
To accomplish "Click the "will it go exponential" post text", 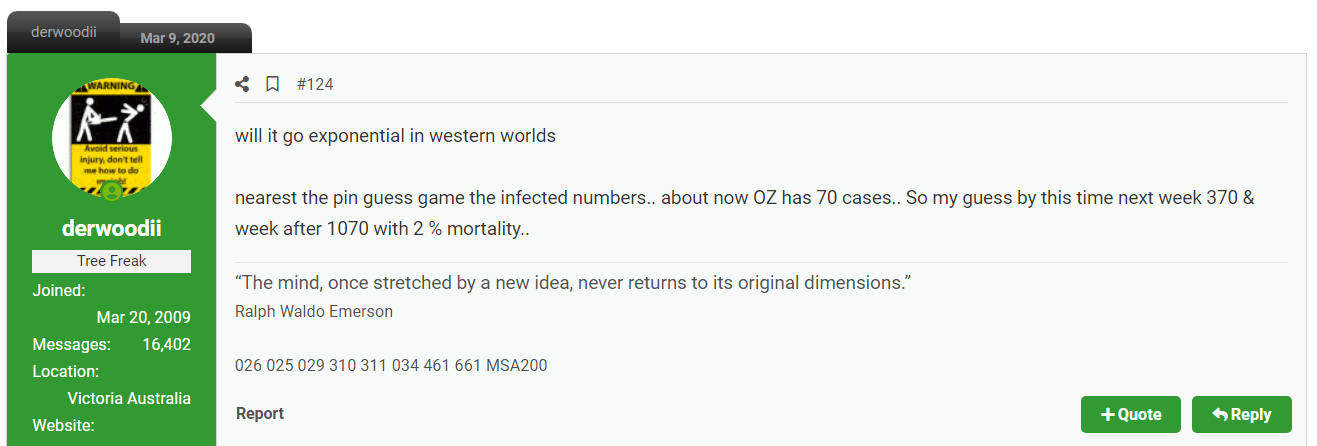I will point(395,135).
